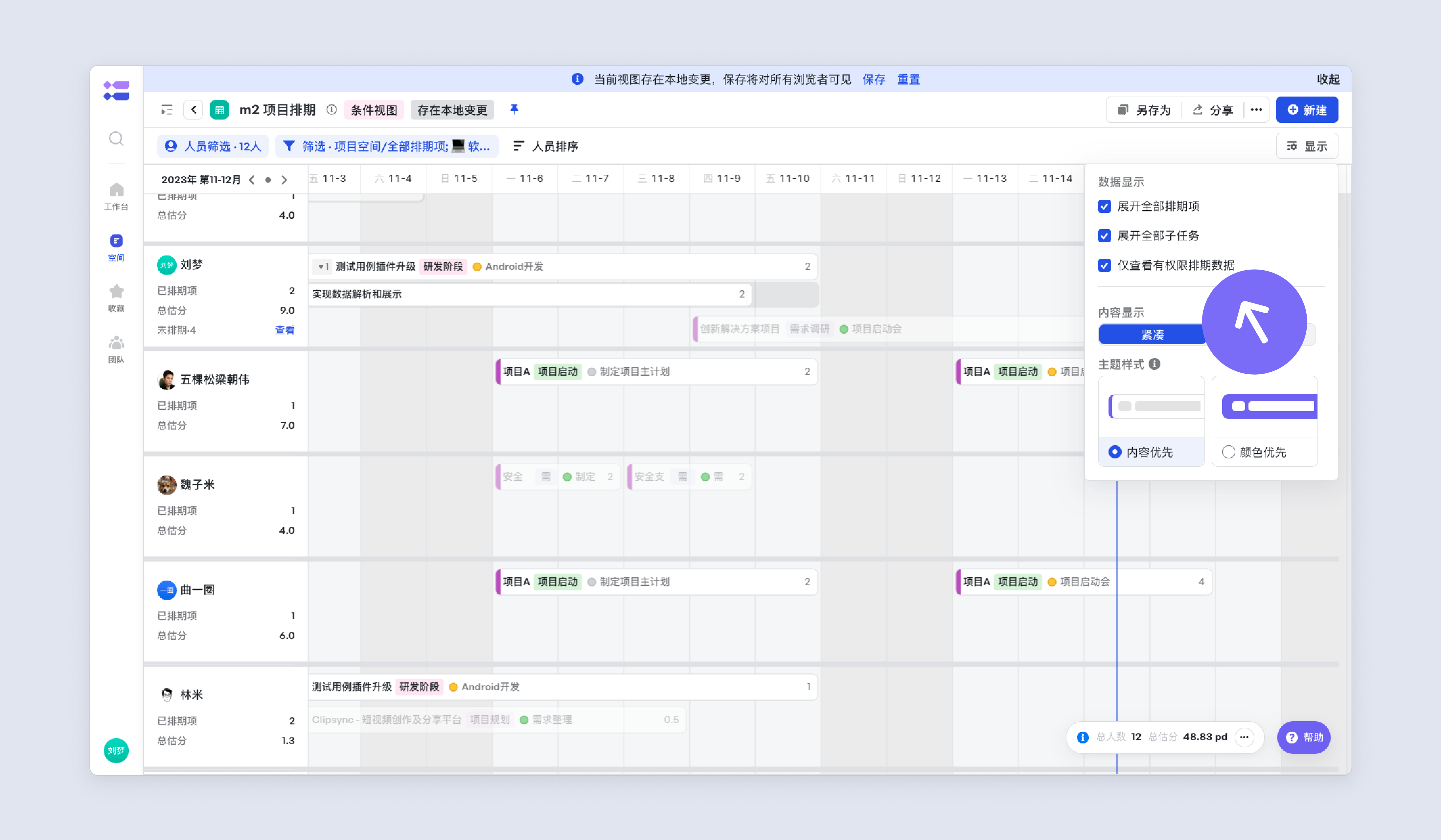
Task: Open the 人员排序 sort options
Action: [545, 146]
